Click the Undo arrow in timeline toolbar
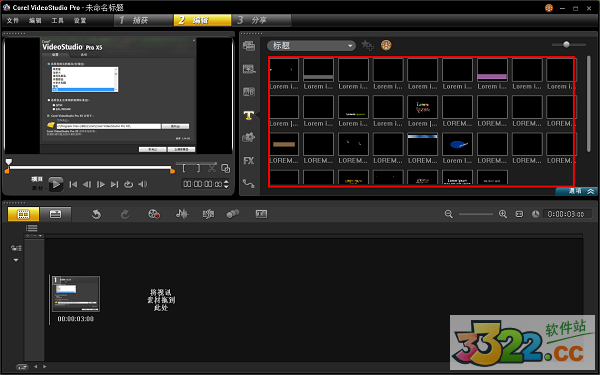Screen dimensions: 600x375 pos(96,214)
